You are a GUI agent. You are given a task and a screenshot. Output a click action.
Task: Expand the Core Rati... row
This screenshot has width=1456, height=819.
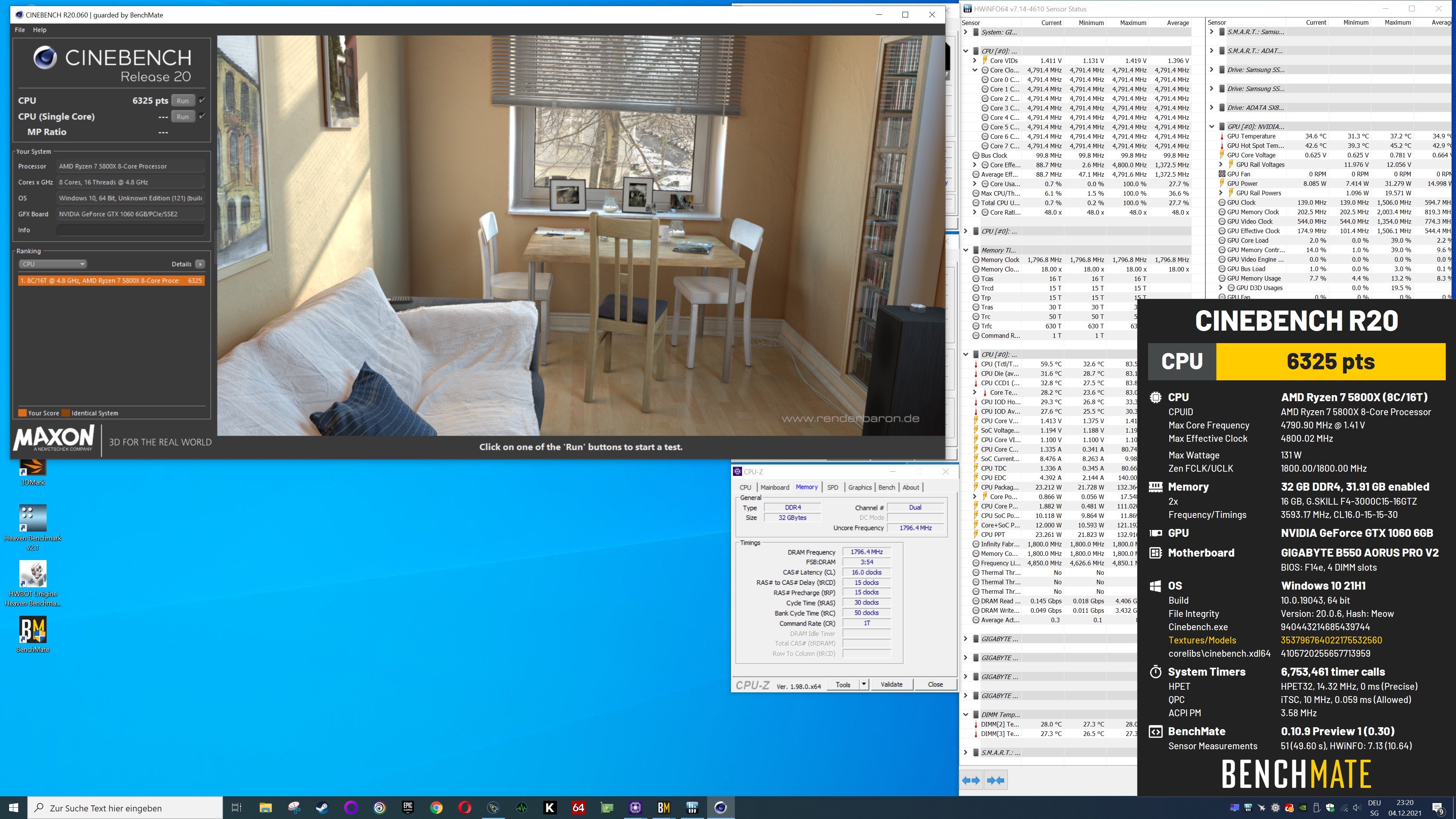(974, 212)
